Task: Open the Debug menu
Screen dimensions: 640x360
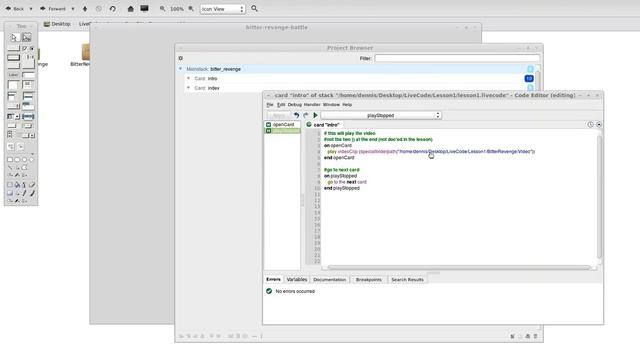Action: pyautogui.click(x=294, y=105)
